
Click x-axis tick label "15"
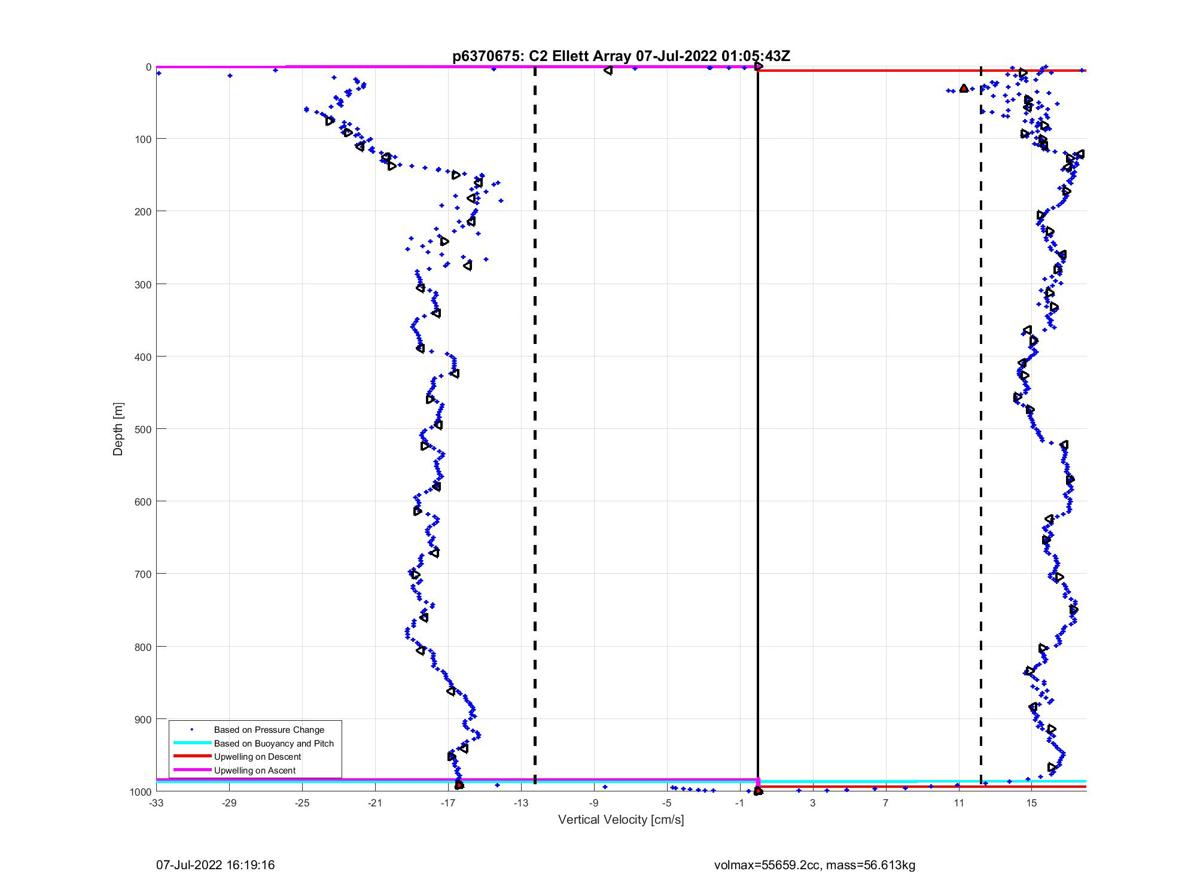[x=1031, y=802]
